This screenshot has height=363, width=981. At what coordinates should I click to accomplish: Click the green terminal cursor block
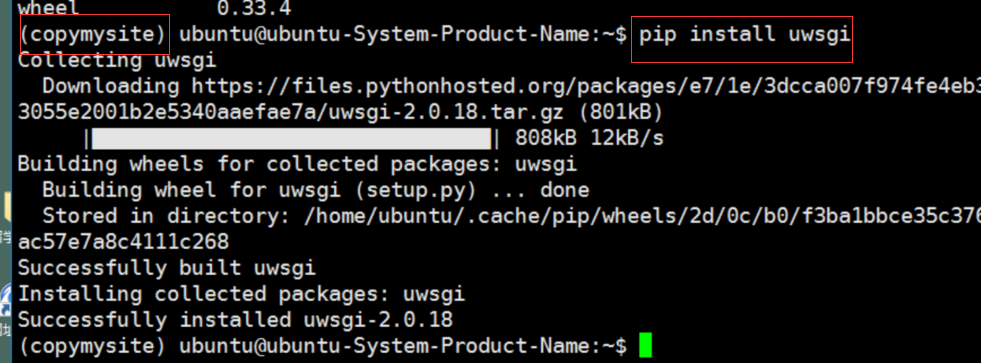click(x=646, y=346)
